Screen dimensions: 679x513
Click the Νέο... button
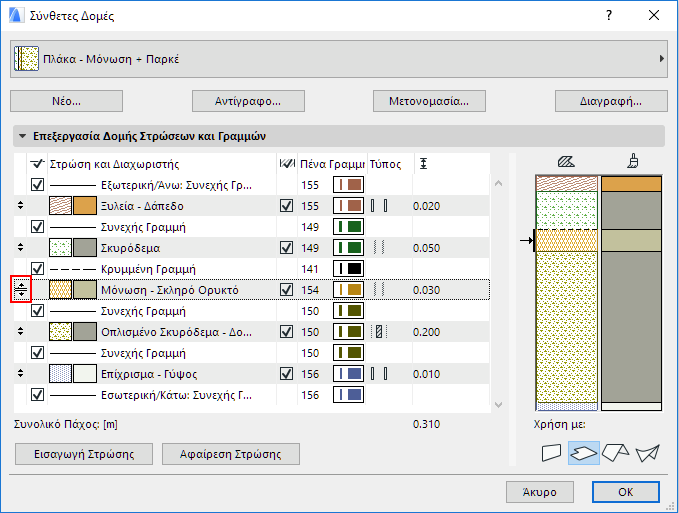[x=66, y=101]
